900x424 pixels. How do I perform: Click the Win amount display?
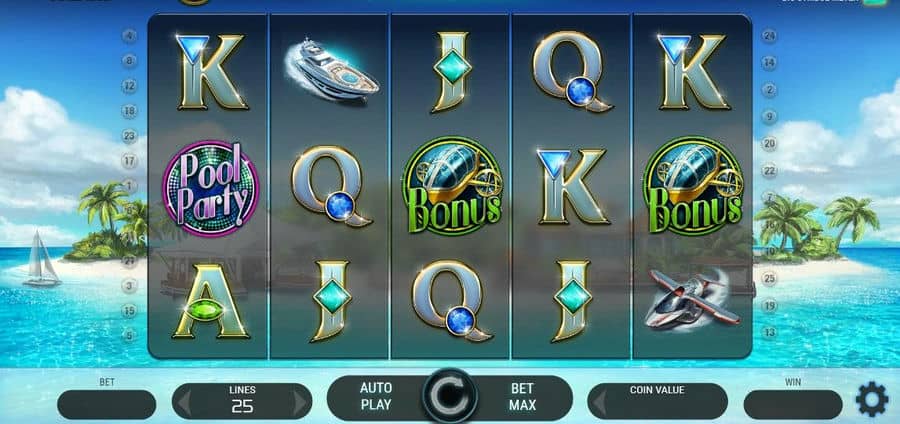tap(793, 404)
